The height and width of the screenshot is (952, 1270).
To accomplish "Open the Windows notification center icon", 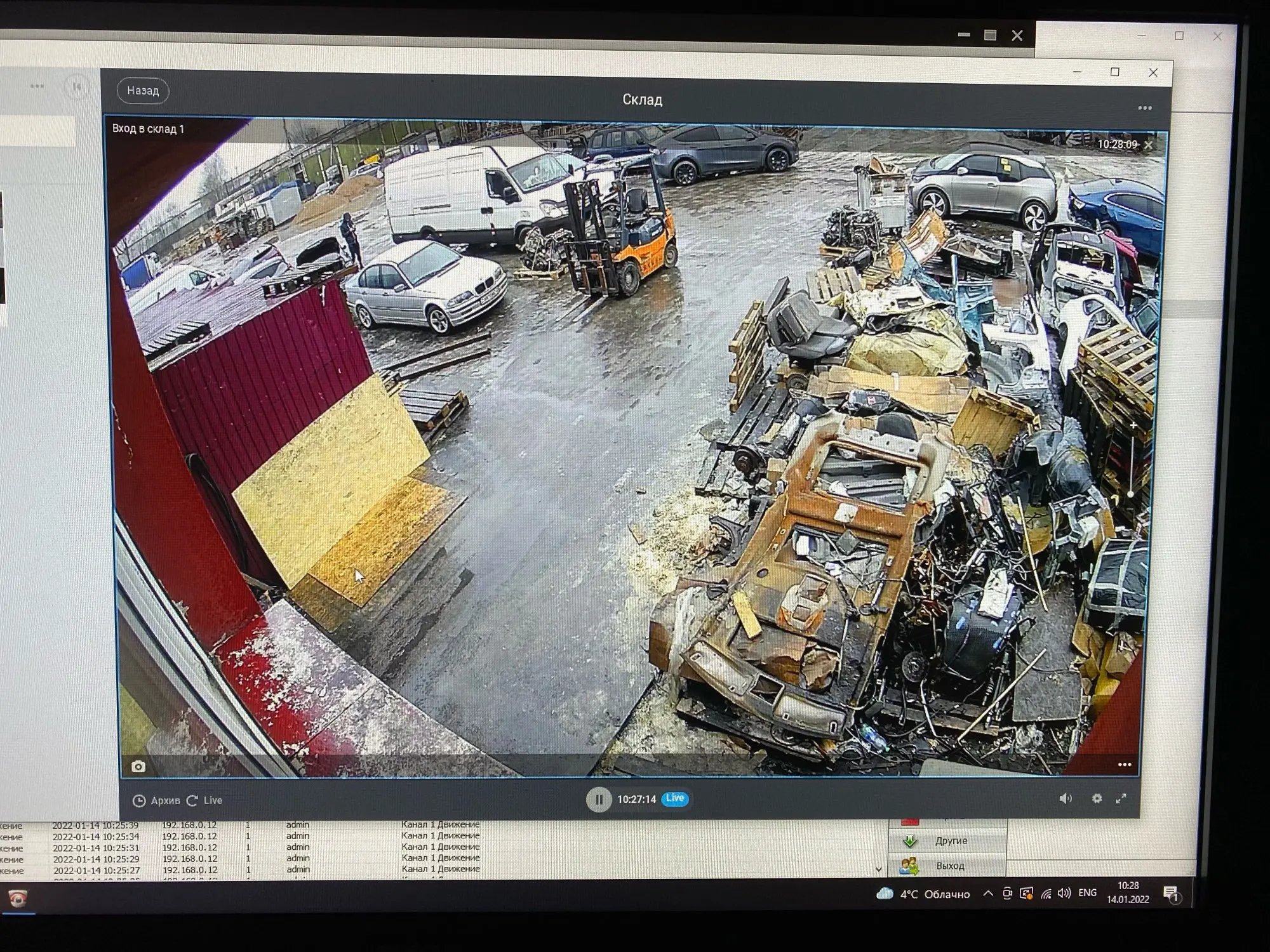I will pyautogui.click(x=1172, y=894).
